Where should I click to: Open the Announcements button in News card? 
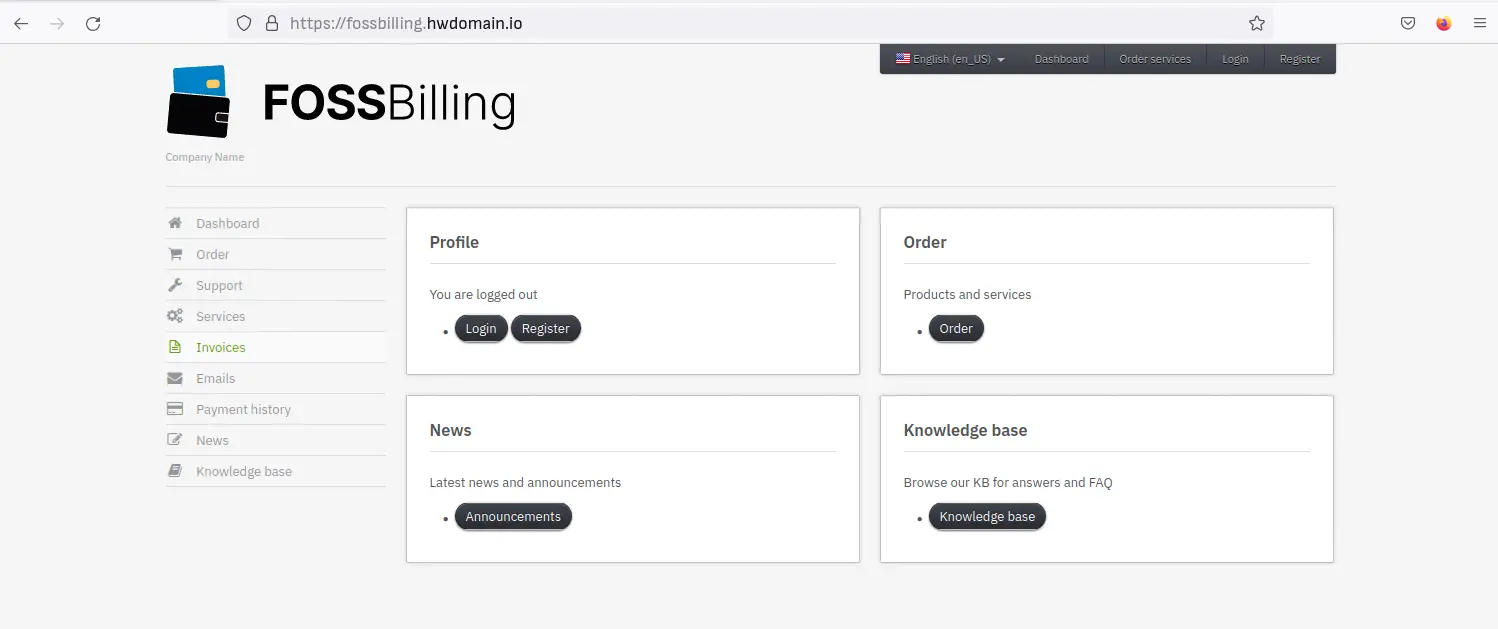pos(513,516)
